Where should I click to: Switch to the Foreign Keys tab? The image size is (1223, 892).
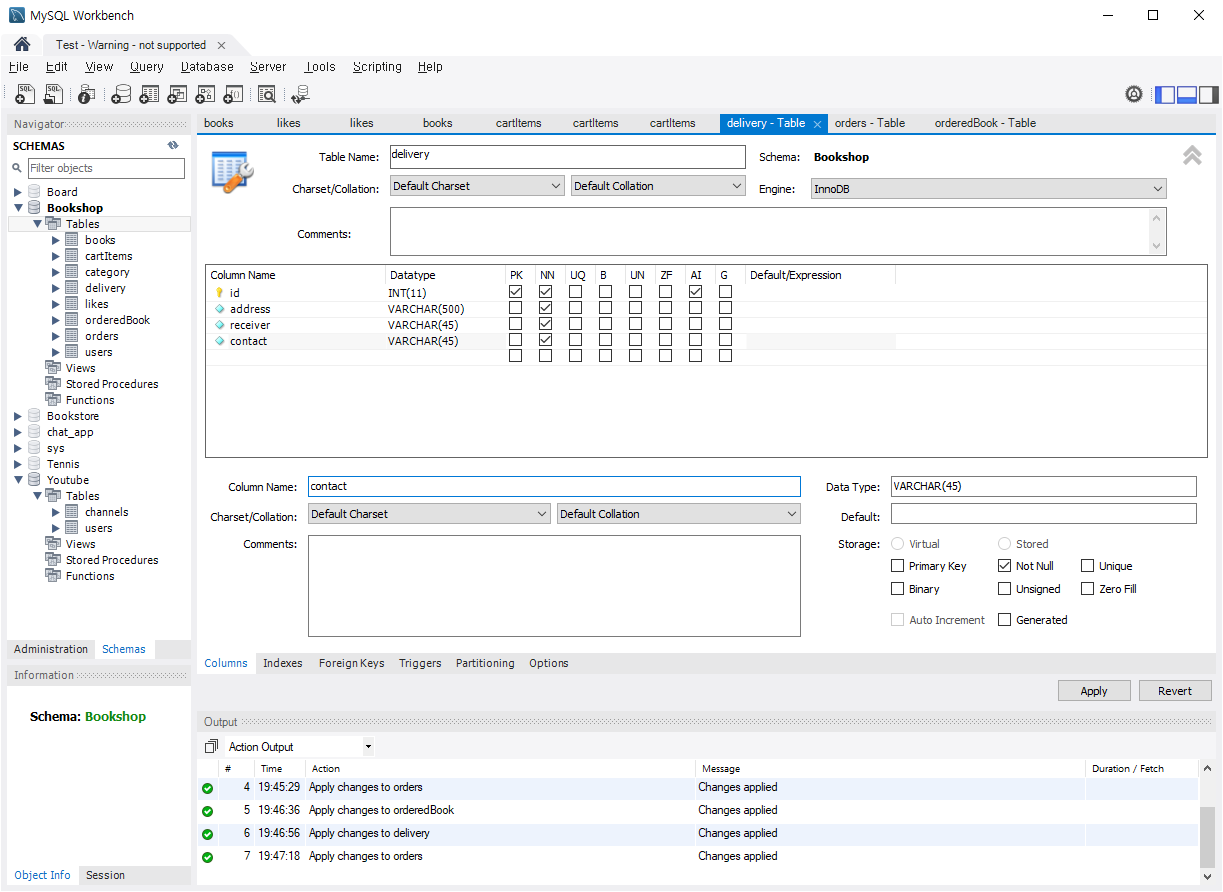click(352, 663)
